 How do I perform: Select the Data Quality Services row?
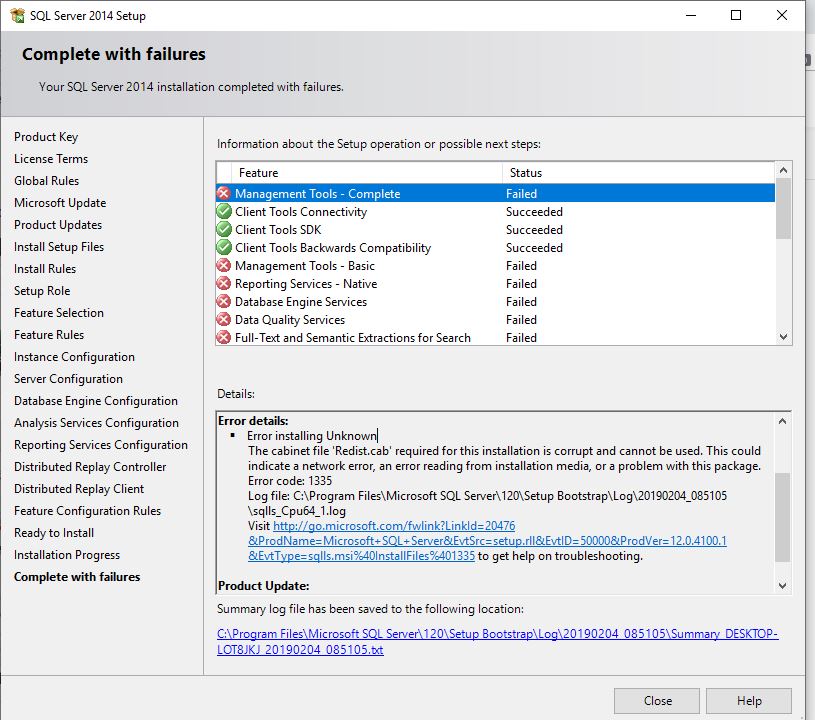(495, 320)
